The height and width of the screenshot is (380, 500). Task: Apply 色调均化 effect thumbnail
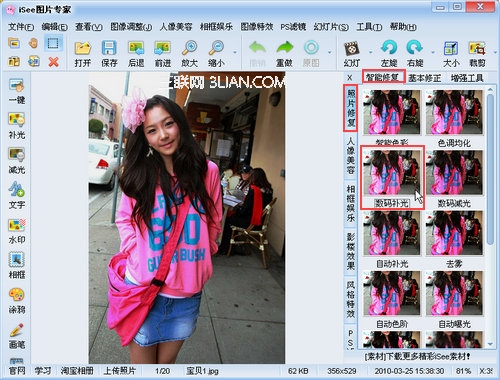pos(454,112)
